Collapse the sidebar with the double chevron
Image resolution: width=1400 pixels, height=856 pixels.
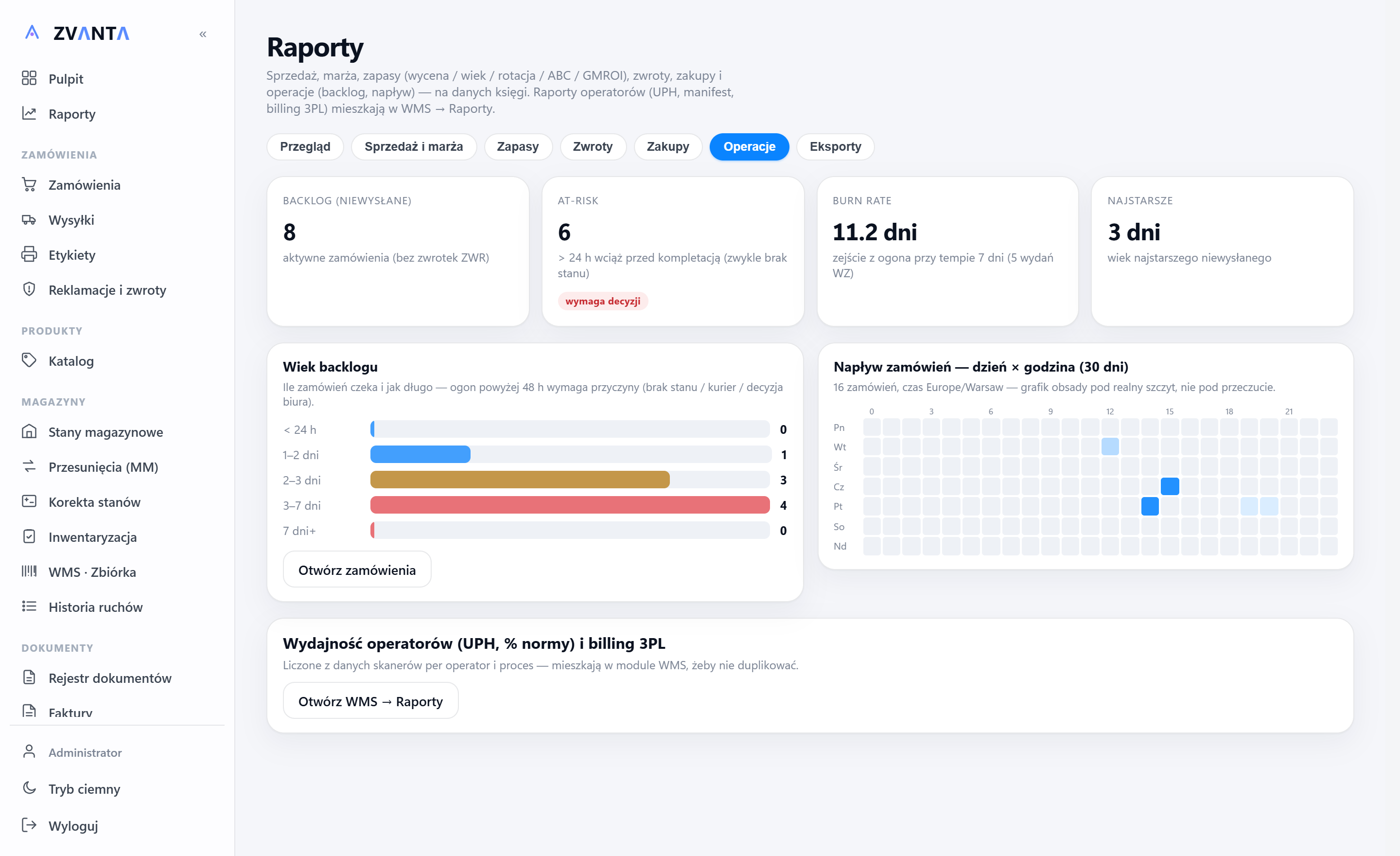pos(203,34)
